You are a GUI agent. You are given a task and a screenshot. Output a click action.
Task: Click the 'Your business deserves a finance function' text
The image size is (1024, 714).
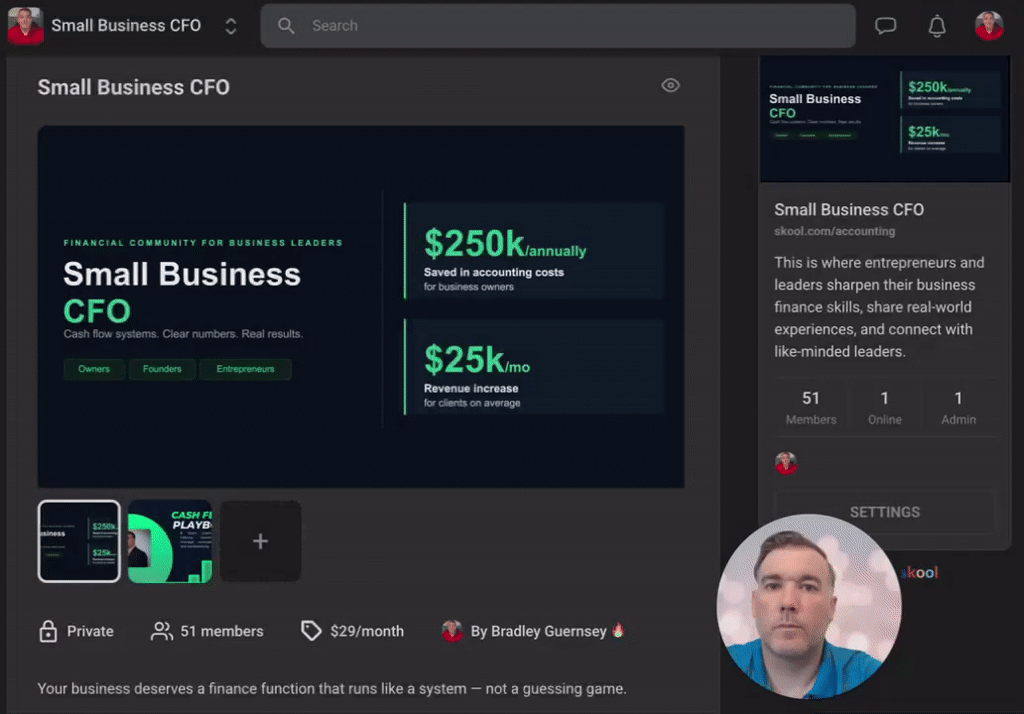(x=332, y=689)
